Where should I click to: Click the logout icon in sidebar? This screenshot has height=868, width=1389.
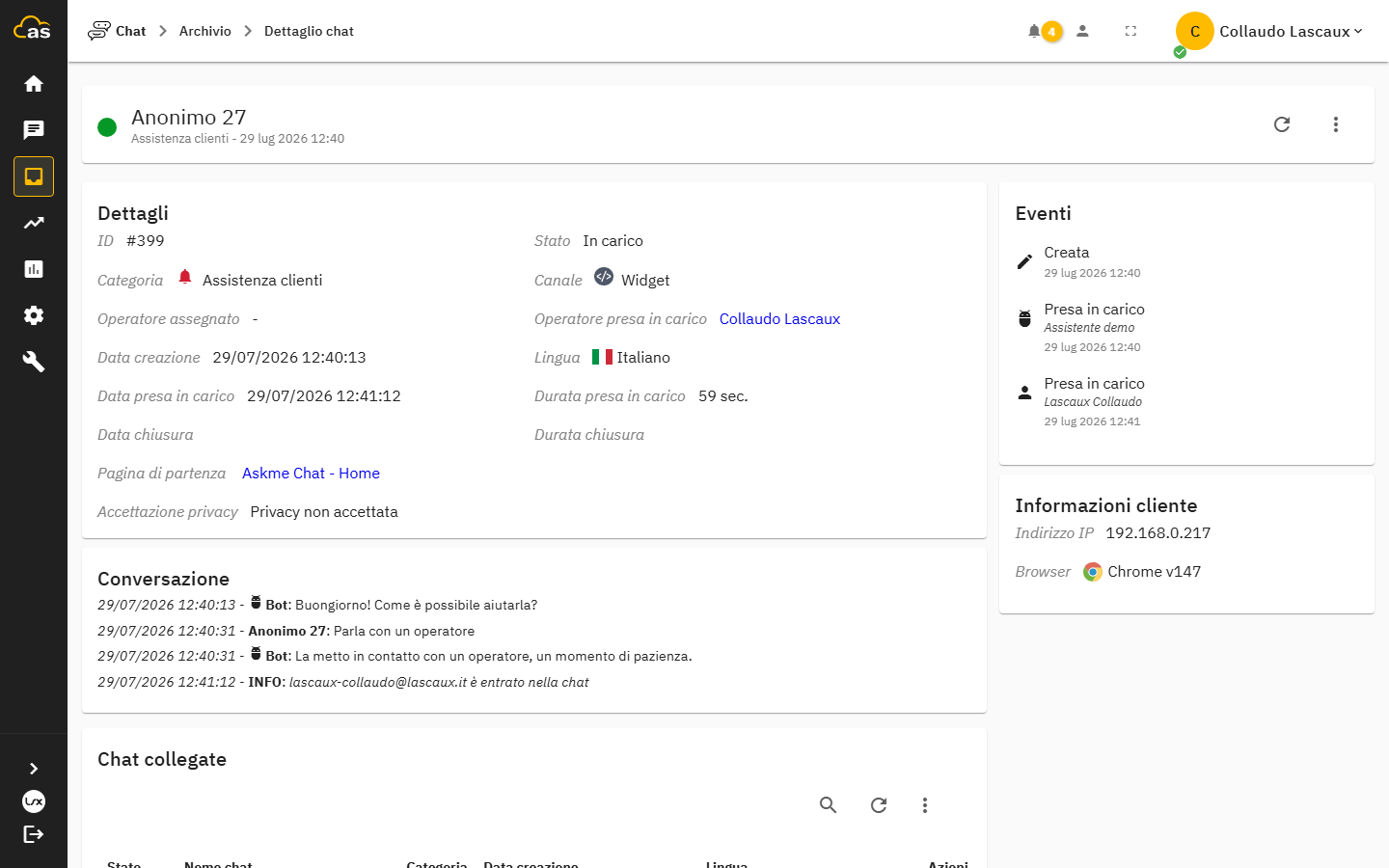(34, 834)
